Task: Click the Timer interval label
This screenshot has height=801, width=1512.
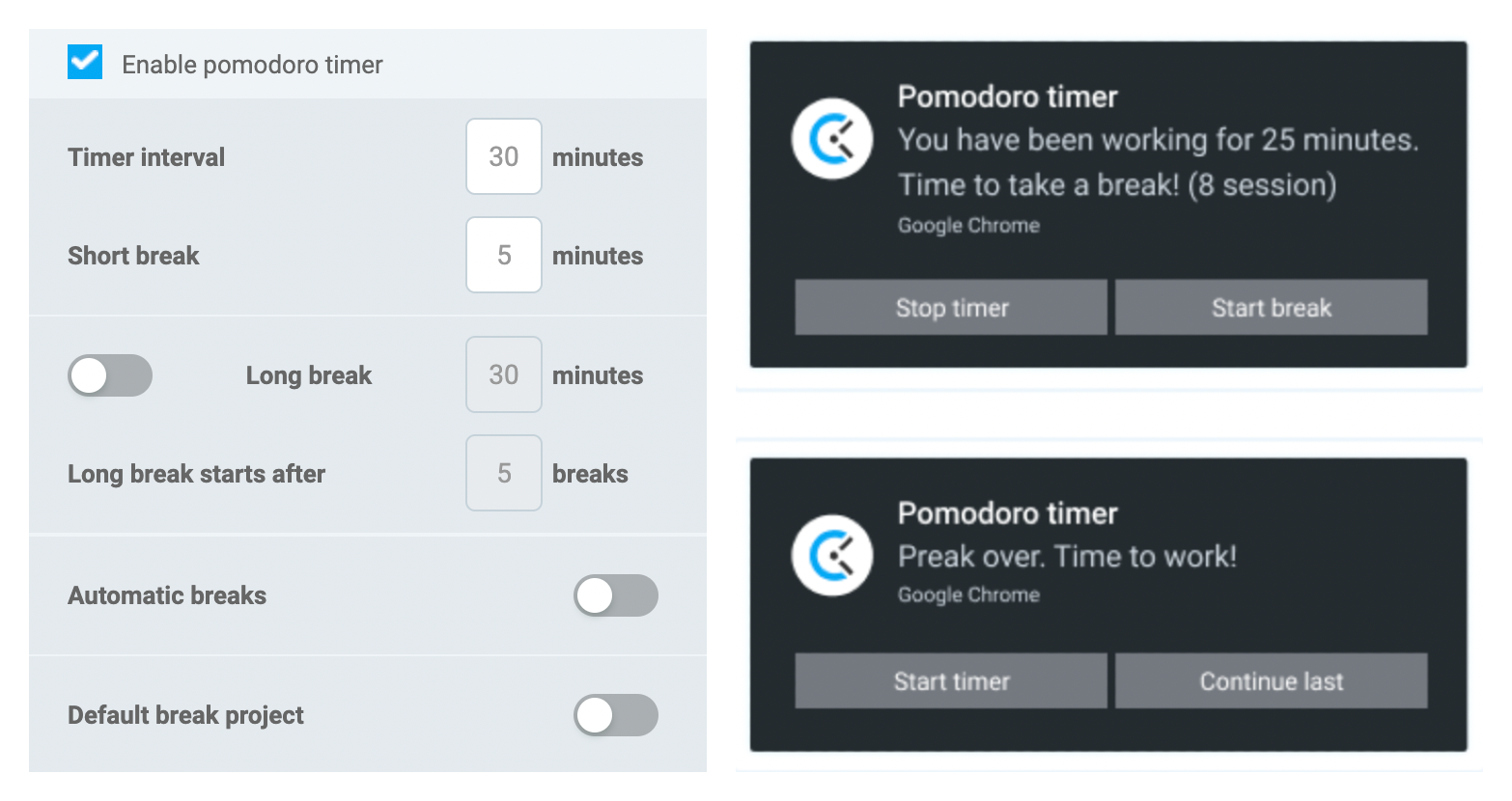Action: (146, 156)
